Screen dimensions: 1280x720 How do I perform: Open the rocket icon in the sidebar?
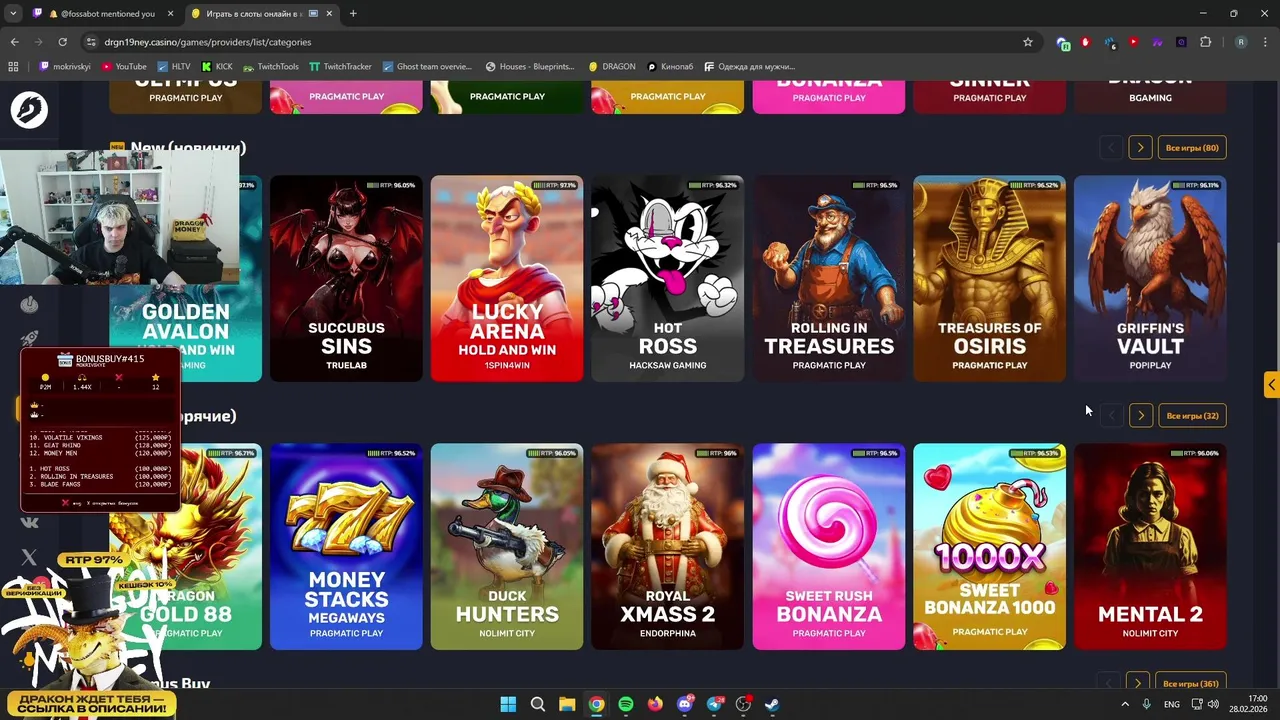tap(30, 339)
